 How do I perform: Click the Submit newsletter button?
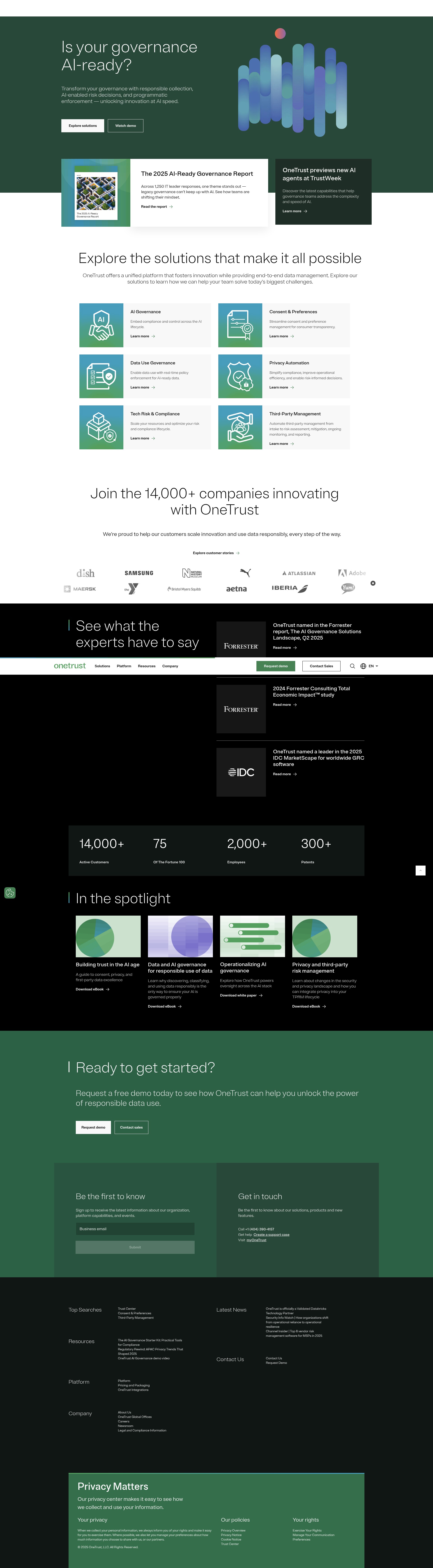click(x=135, y=1247)
